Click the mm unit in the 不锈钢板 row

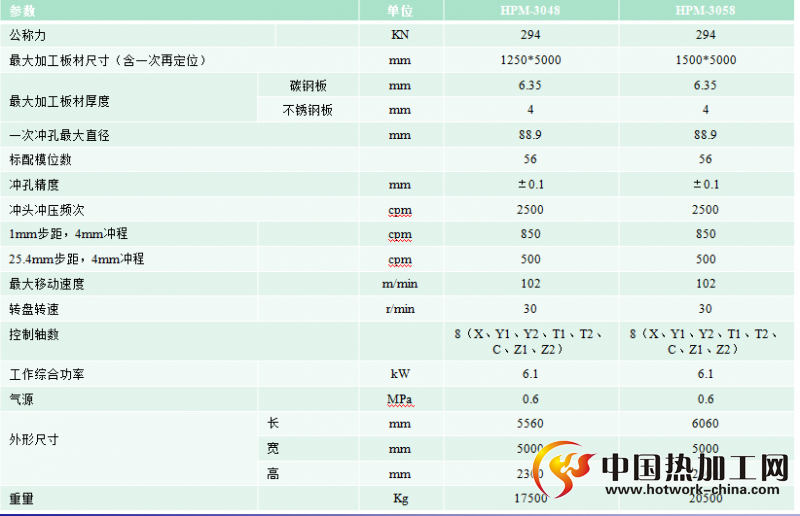coord(400,110)
